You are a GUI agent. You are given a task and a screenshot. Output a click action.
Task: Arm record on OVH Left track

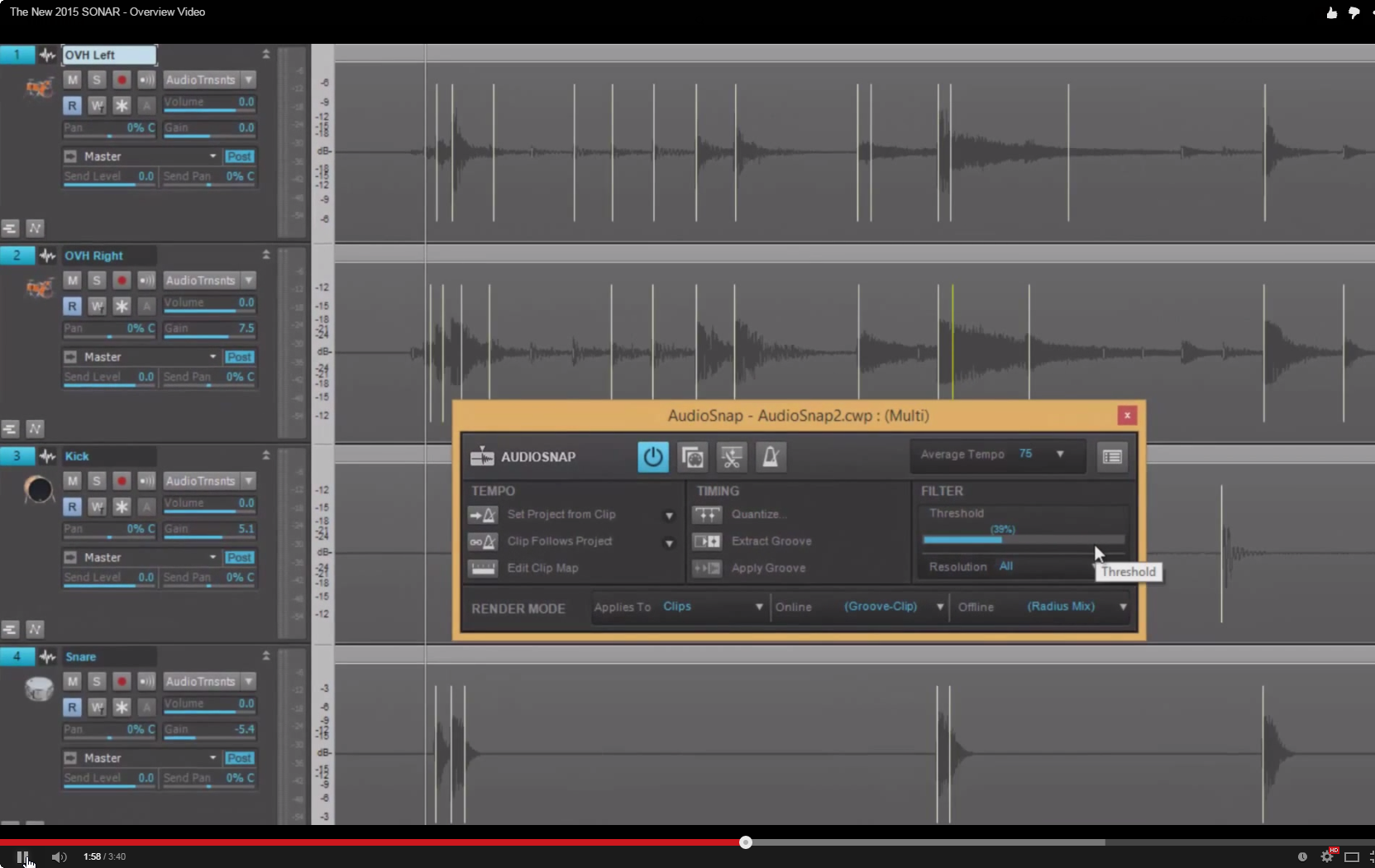coord(122,79)
